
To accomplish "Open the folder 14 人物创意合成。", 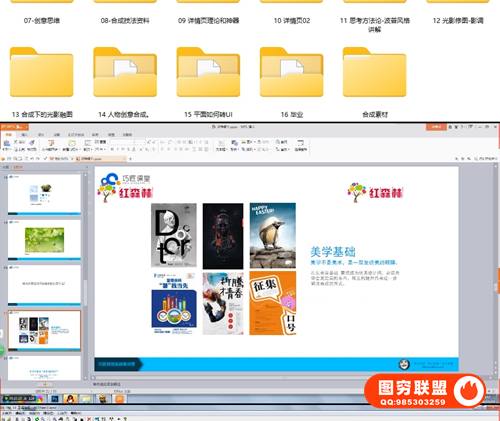I will coord(125,83).
